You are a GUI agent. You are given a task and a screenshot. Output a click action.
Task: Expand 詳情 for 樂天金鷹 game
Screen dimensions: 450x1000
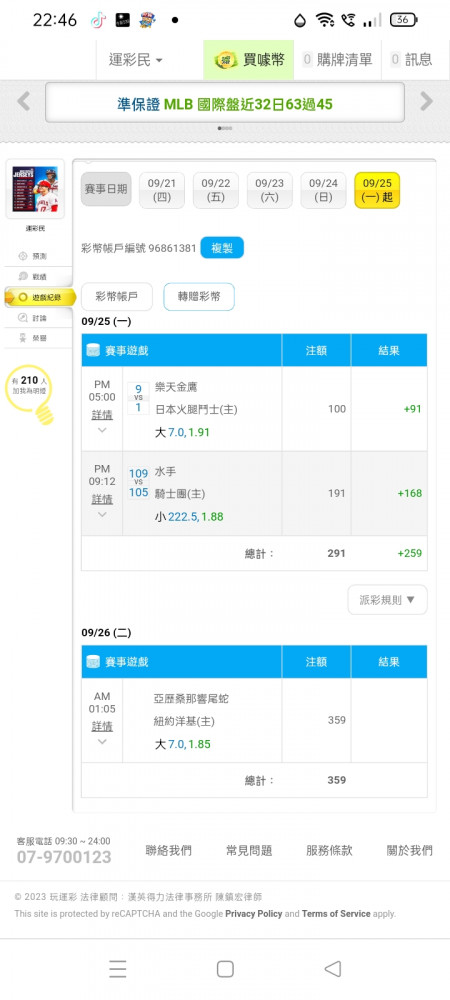tap(102, 415)
